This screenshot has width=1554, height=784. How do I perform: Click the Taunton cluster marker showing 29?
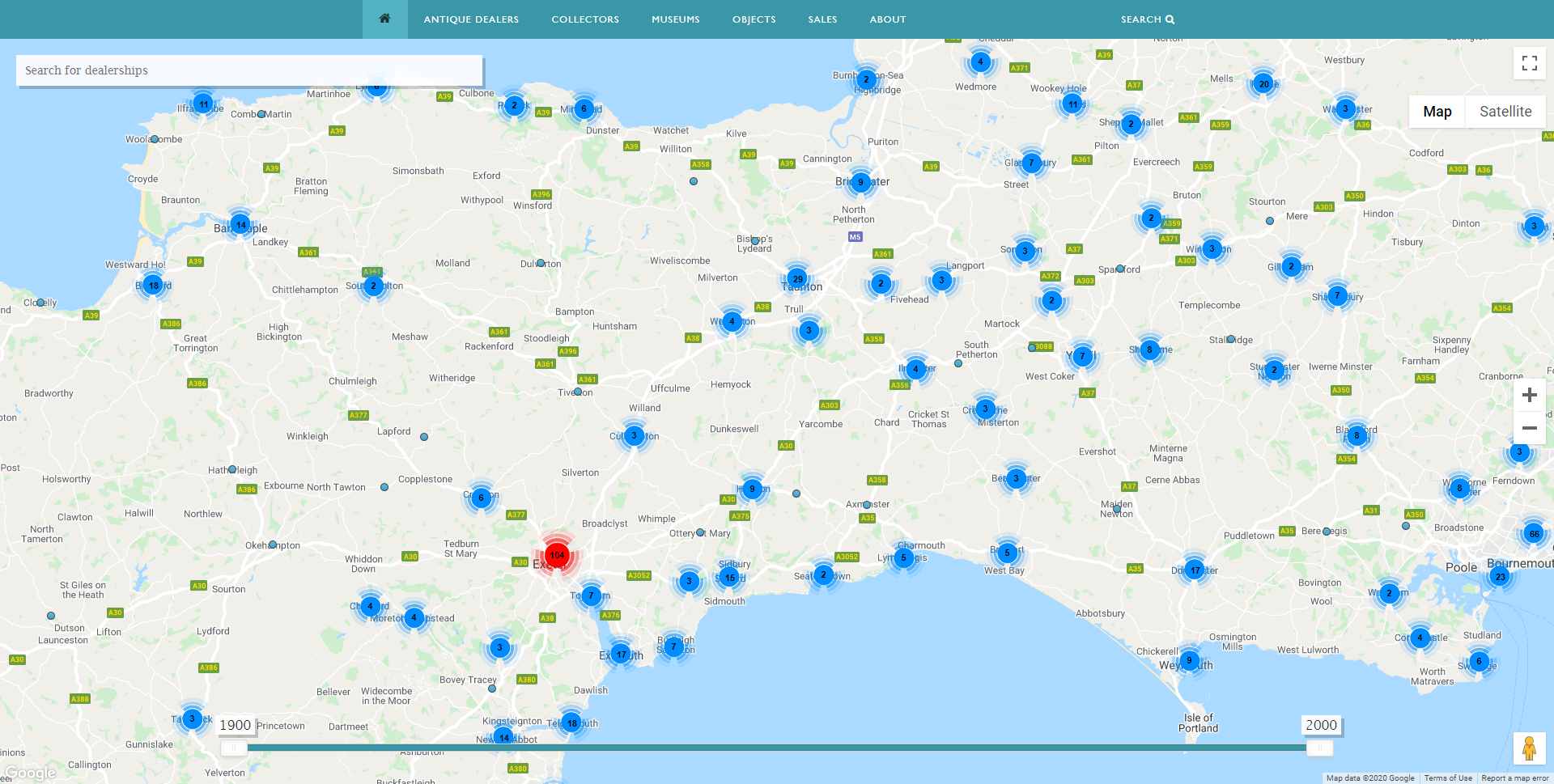797,279
